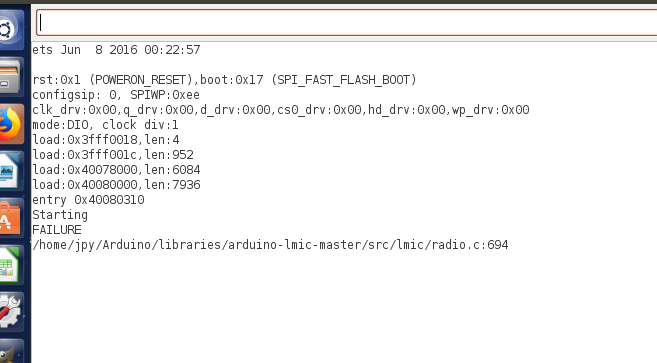Launch LibreOffice Calc spreadsheet icon

(9, 265)
